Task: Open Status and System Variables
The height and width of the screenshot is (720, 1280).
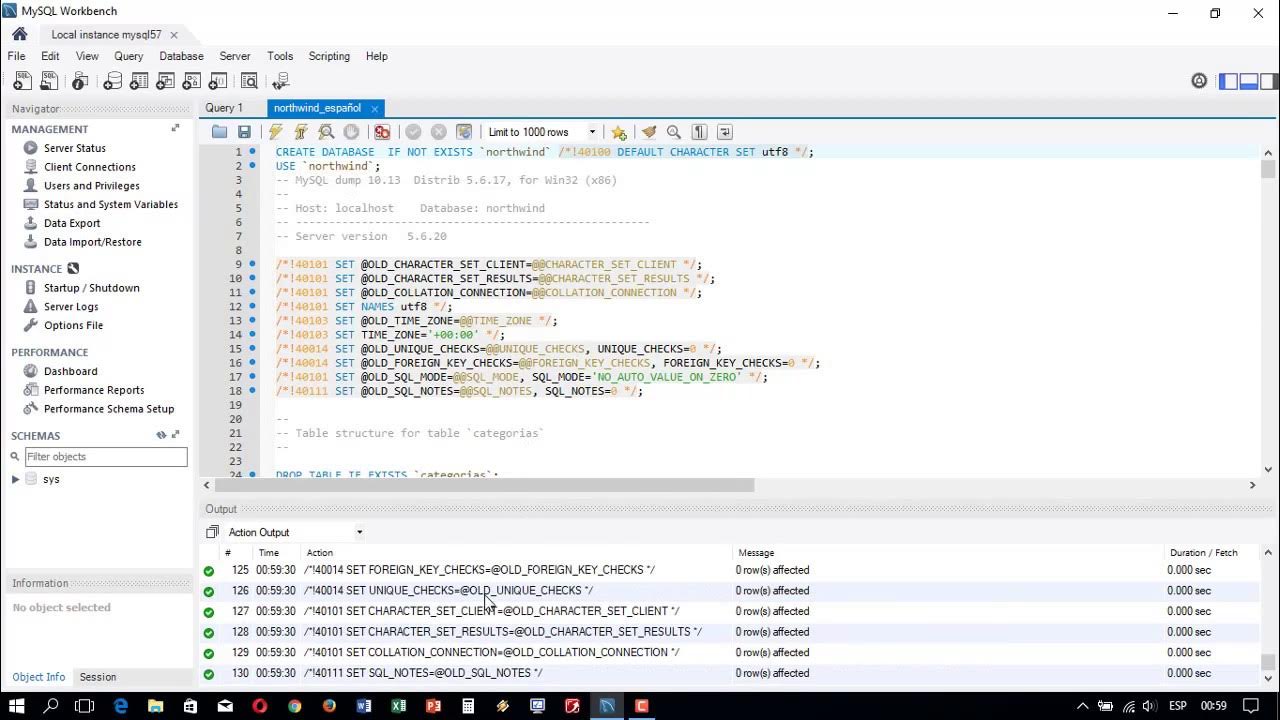Action: coord(111,204)
